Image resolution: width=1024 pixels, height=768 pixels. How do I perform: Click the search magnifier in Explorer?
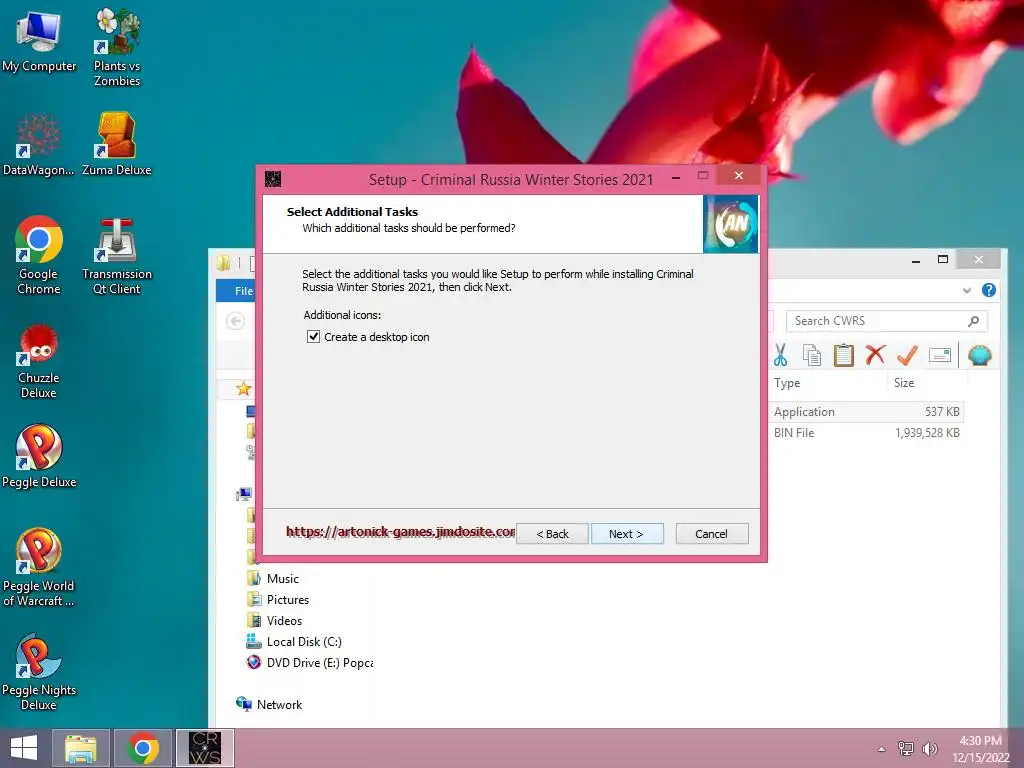974,321
